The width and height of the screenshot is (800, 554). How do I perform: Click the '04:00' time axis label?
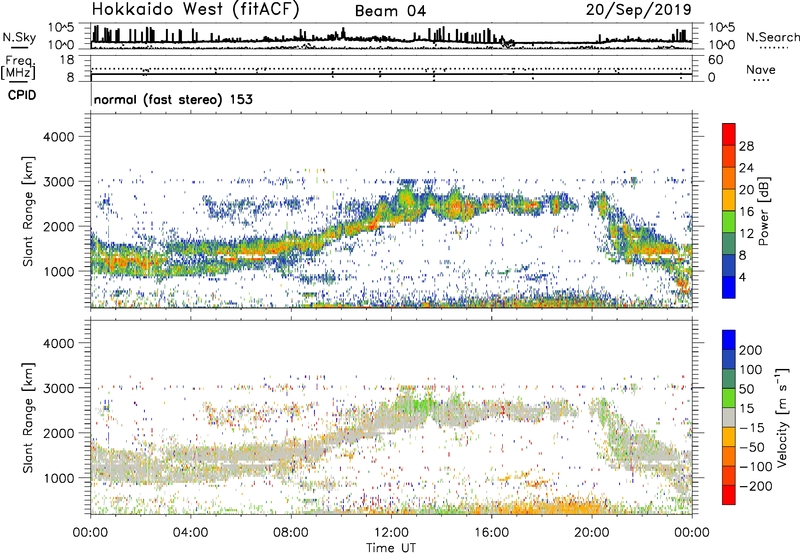[x=191, y=533]
